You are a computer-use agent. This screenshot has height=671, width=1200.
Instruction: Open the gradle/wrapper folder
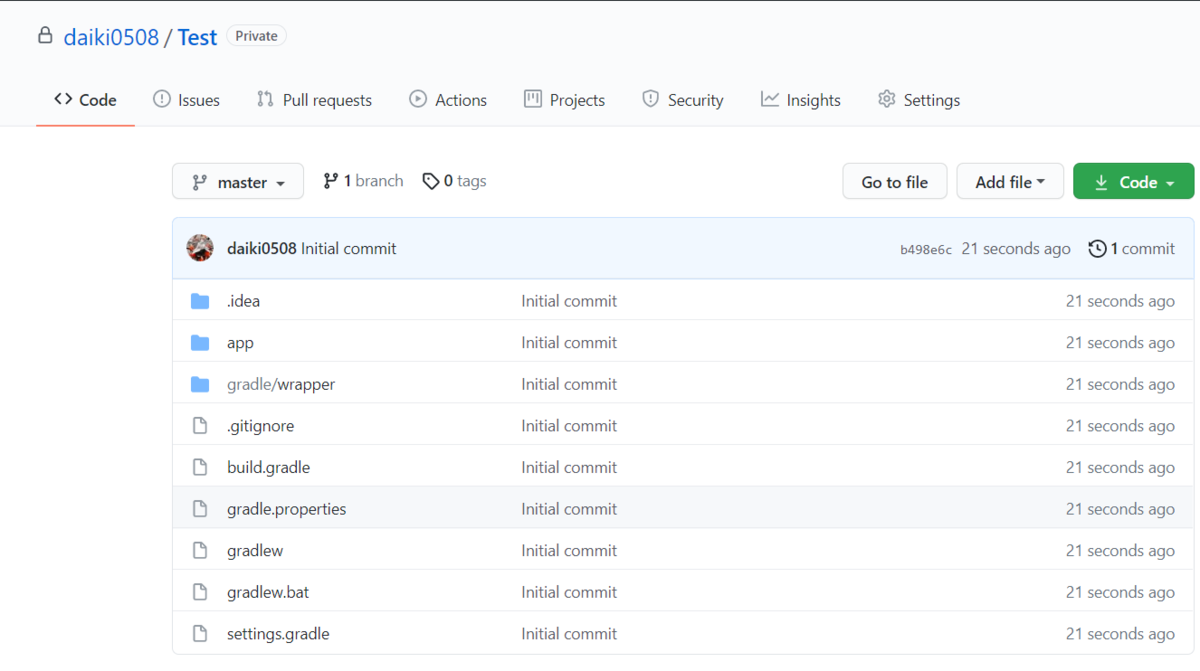pyautogui.click(x=281, y=384)
